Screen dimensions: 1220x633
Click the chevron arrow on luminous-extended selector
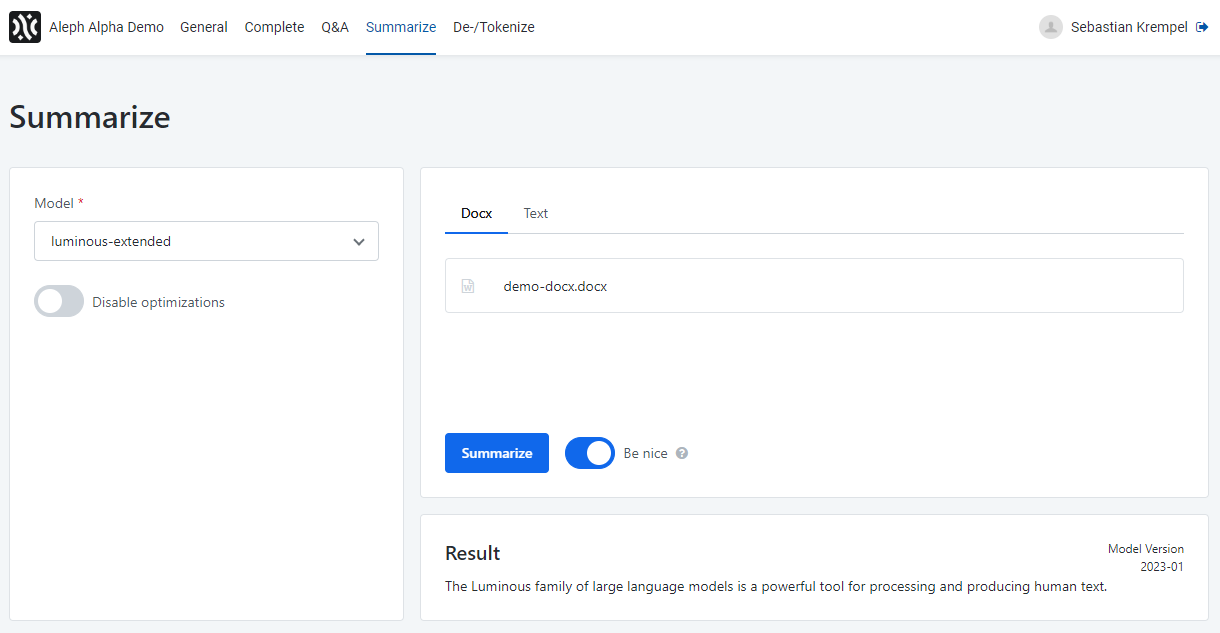click(x=359, y=241)
